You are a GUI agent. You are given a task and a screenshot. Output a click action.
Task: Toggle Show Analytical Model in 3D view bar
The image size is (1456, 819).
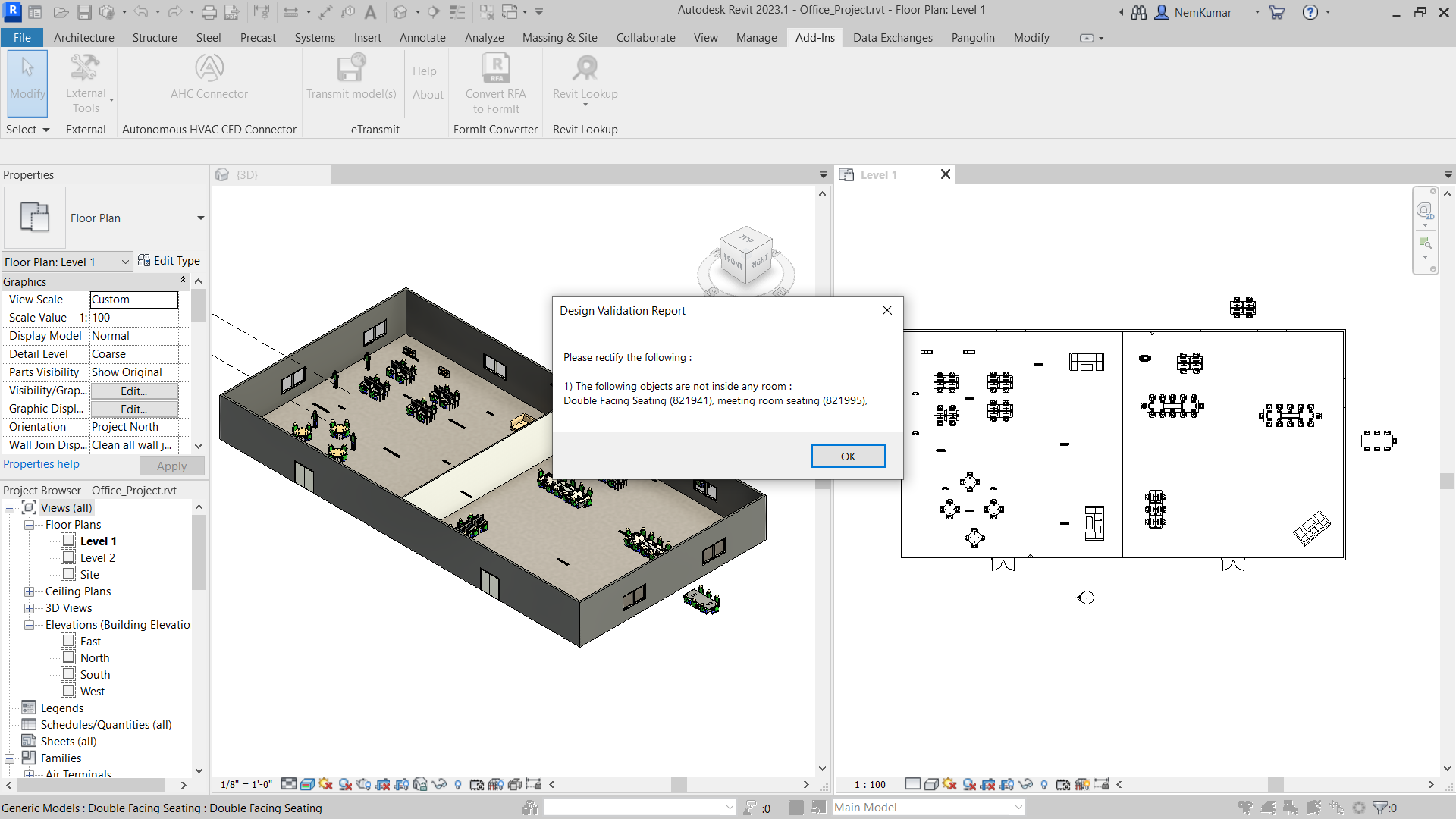[x=496, y=784]
